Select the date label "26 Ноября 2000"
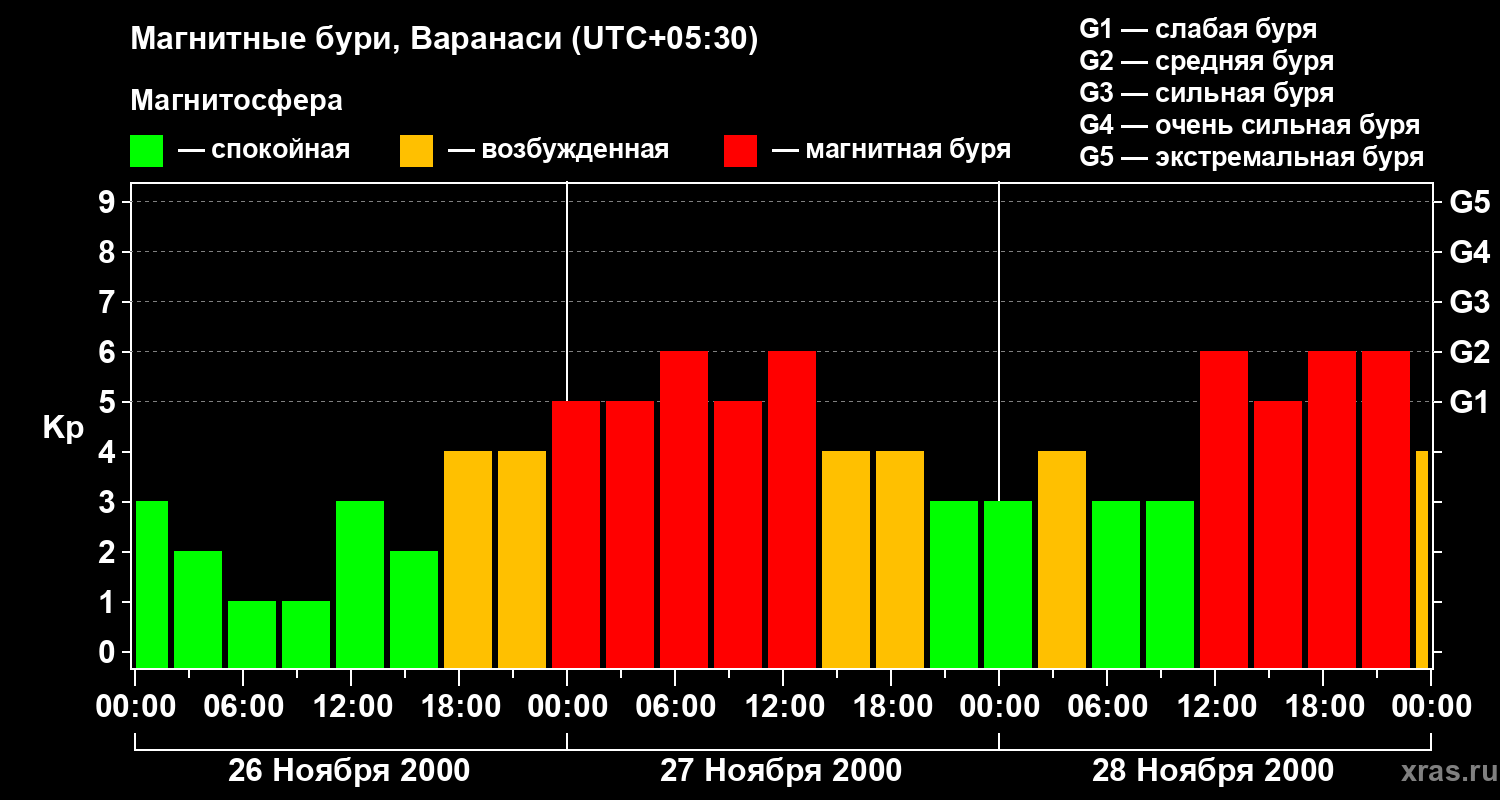Image resolution: width=1500 pixels, height=800 pixels. [x=349, y=771]
